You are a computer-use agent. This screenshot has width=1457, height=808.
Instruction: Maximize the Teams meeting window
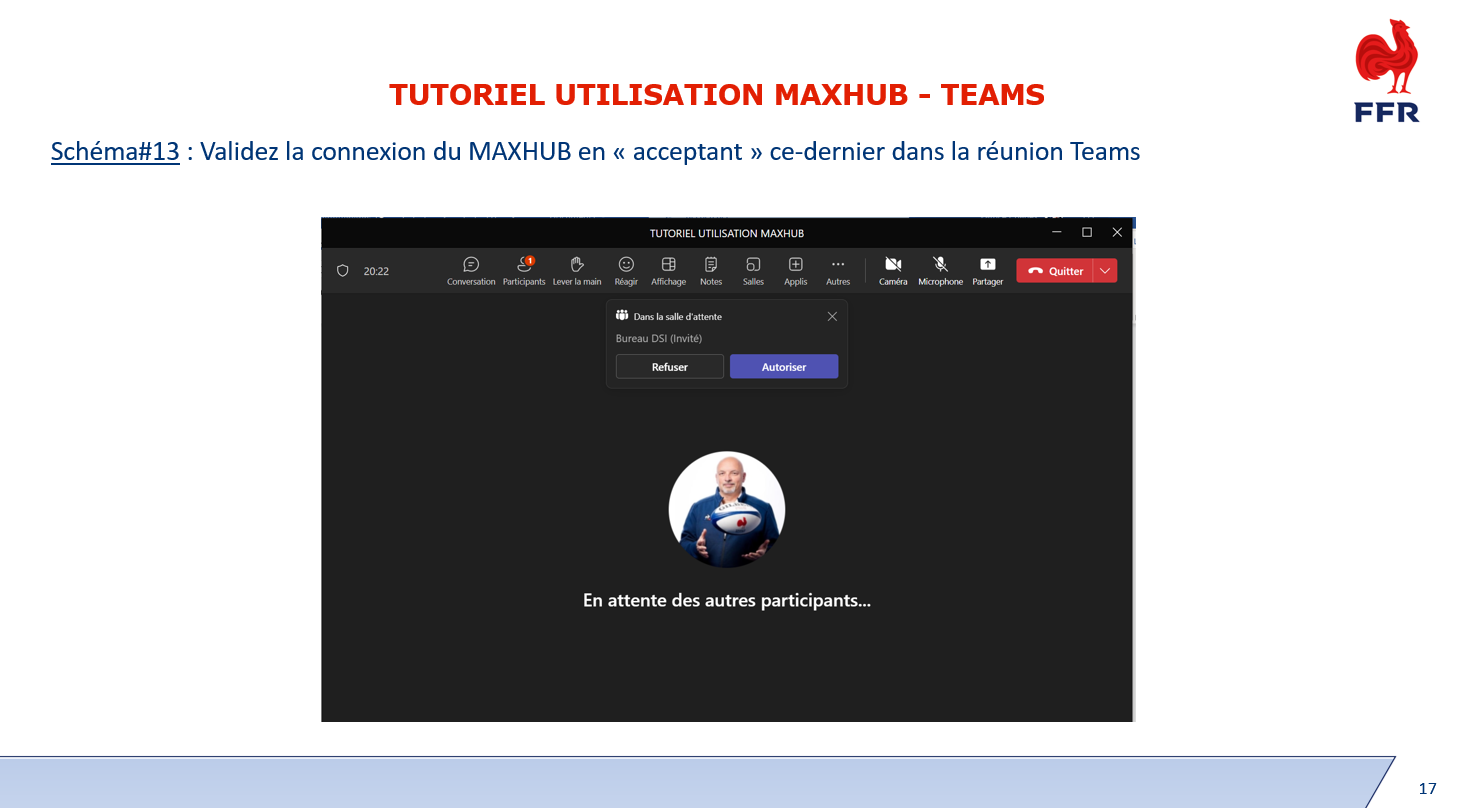tap(1087, 232)
